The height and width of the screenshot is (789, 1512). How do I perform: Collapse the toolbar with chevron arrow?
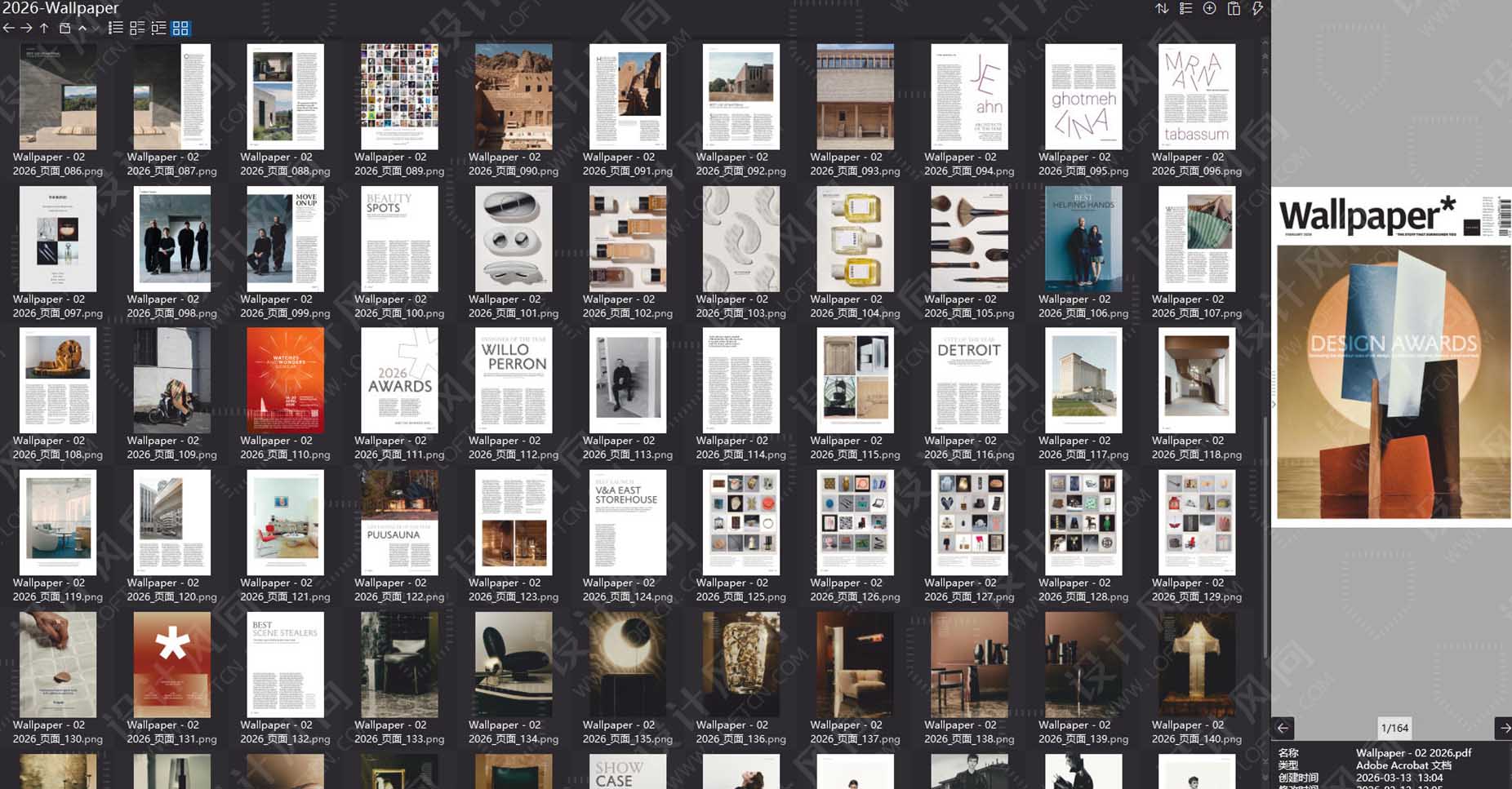[82, 29]
